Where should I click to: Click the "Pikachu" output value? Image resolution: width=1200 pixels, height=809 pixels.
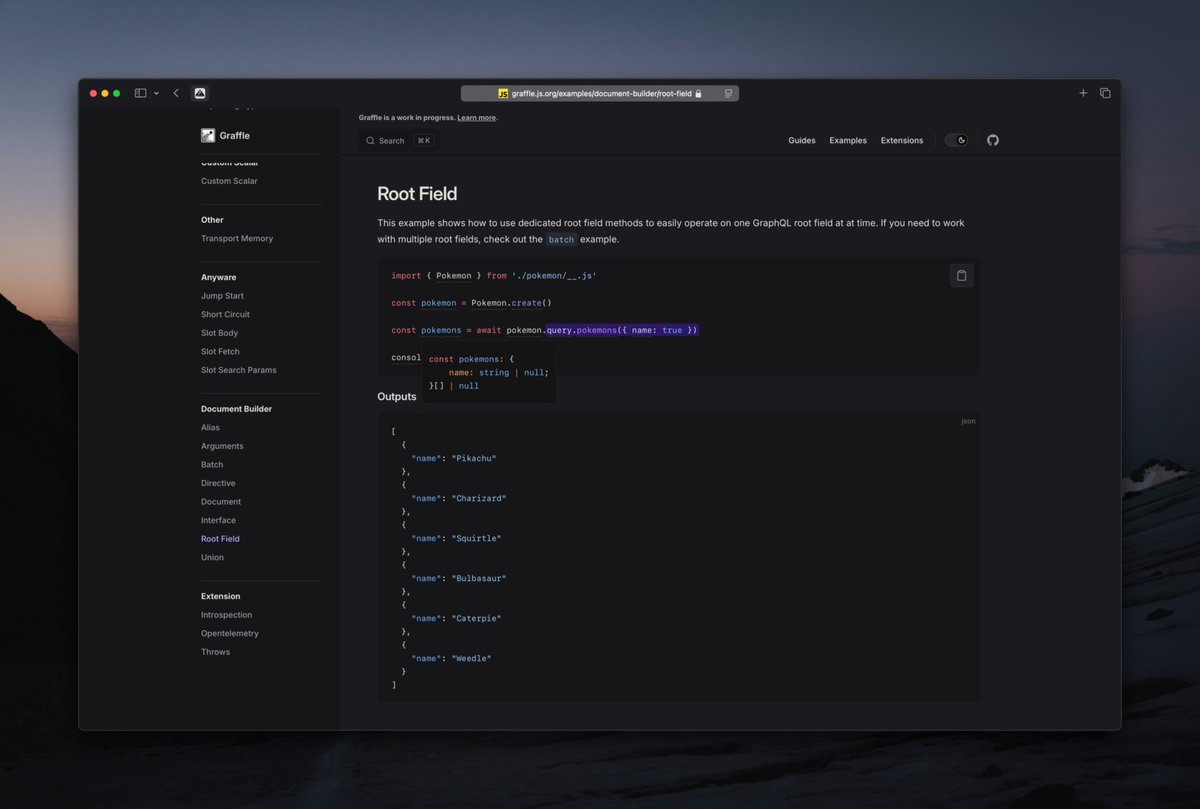(474, 458)
